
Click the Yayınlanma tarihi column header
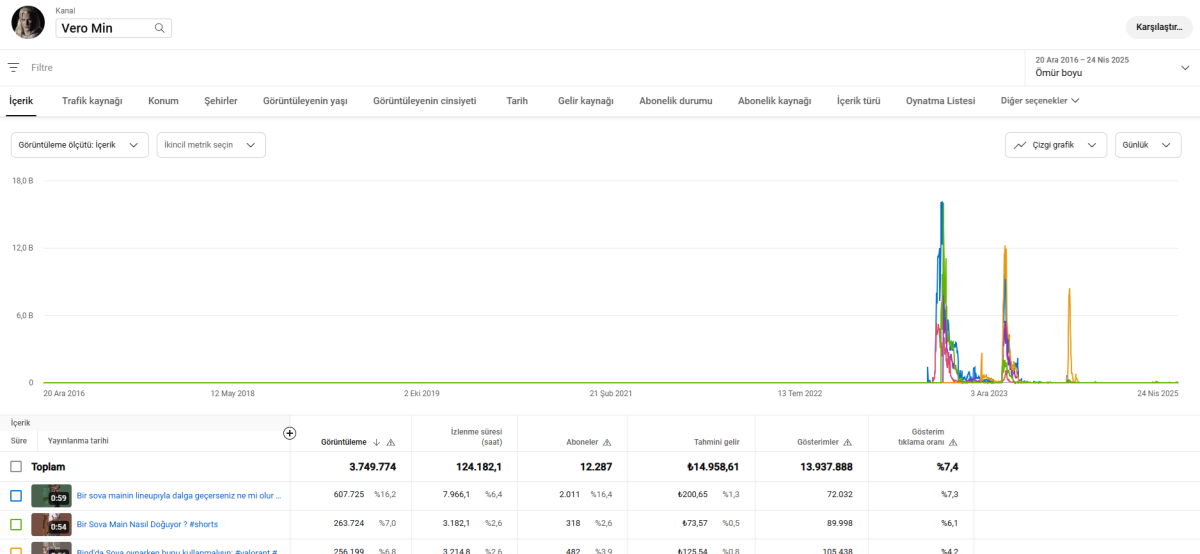point(78,440)
